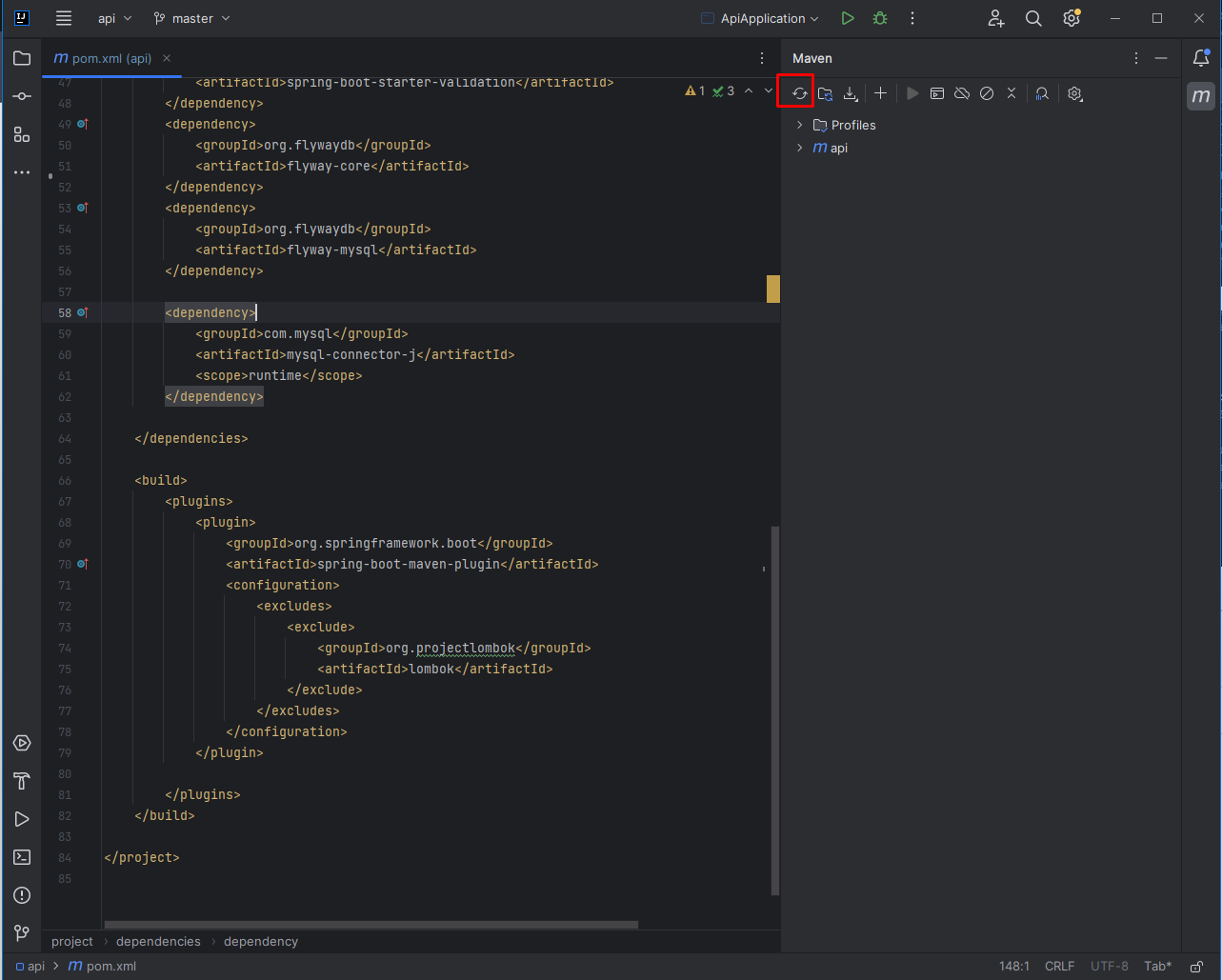Open Search Everywhere magnifier
This screenshot has height=980, width=1222.
[x=1033, y=18]
